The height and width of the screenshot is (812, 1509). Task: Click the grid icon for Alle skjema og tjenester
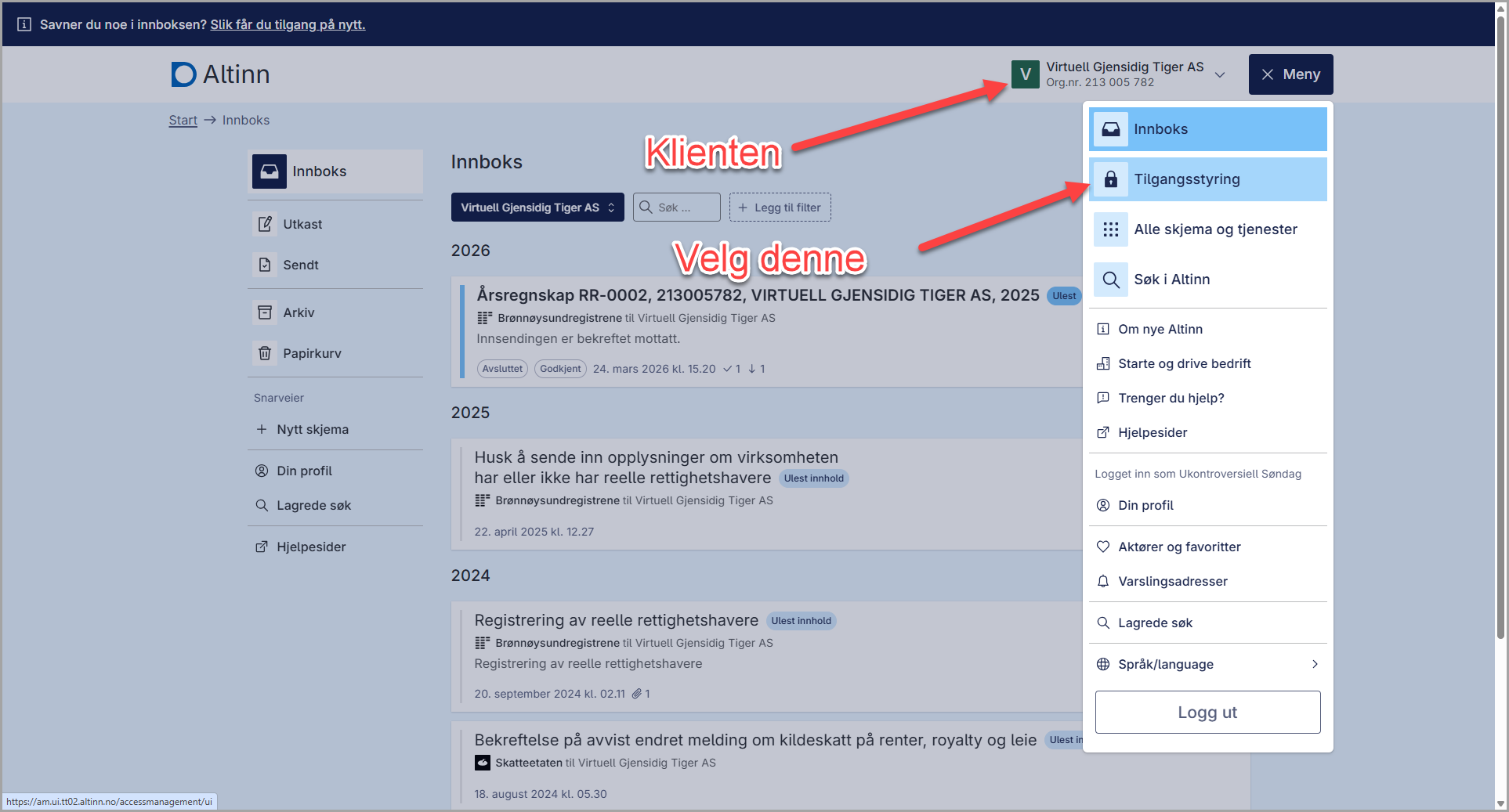click(1111, 229)
